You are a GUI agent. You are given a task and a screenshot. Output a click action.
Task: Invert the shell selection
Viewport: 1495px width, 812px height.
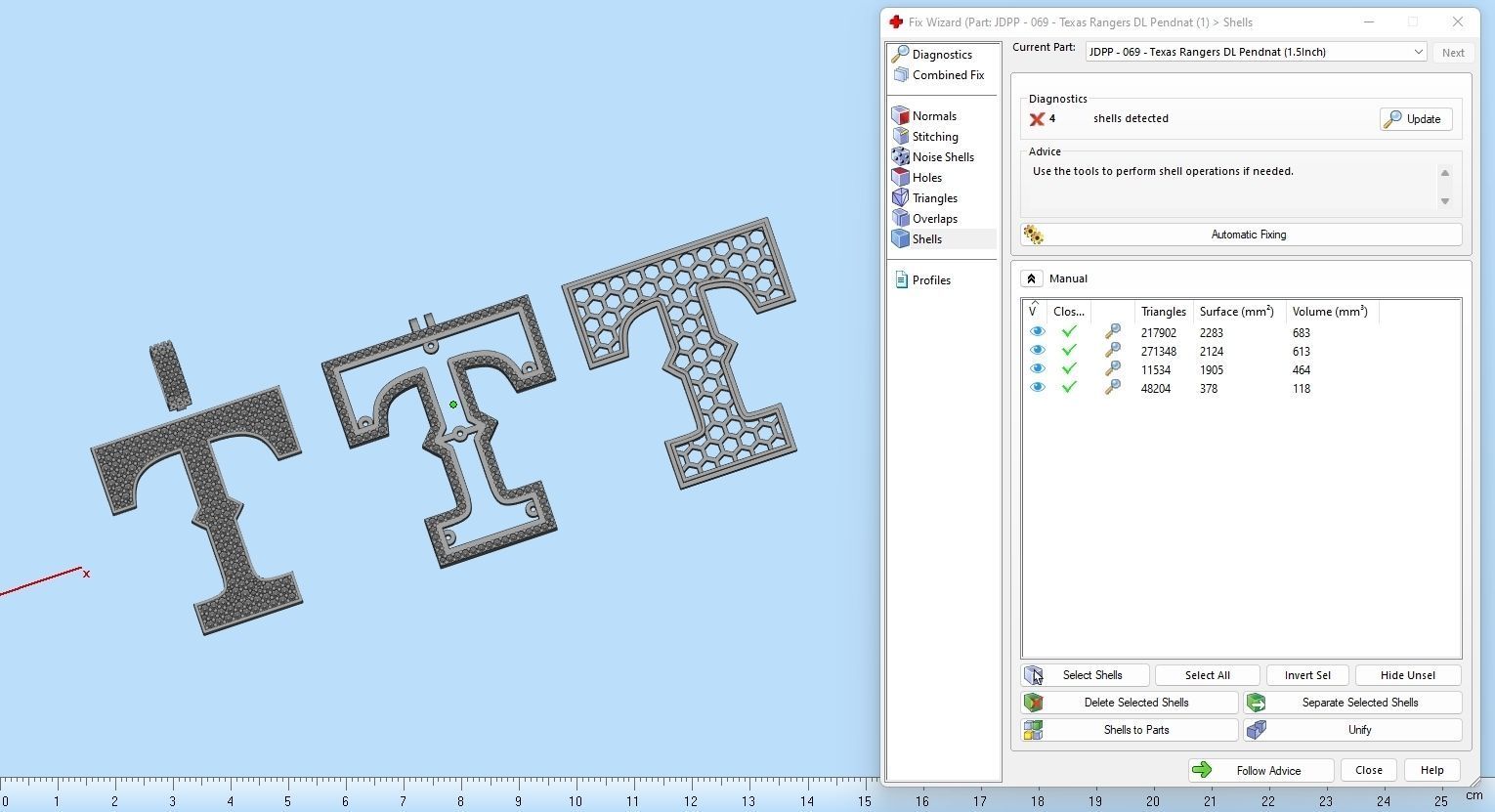point(1307,675)
